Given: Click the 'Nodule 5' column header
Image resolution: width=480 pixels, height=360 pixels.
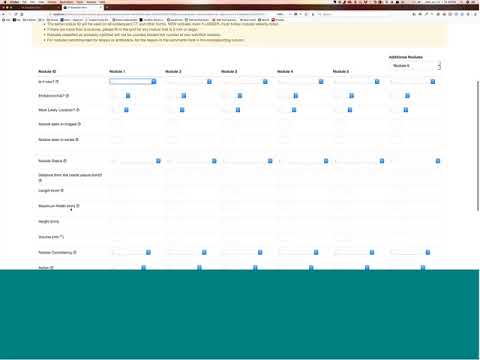Looking at the screenshot, I should 341,71.
